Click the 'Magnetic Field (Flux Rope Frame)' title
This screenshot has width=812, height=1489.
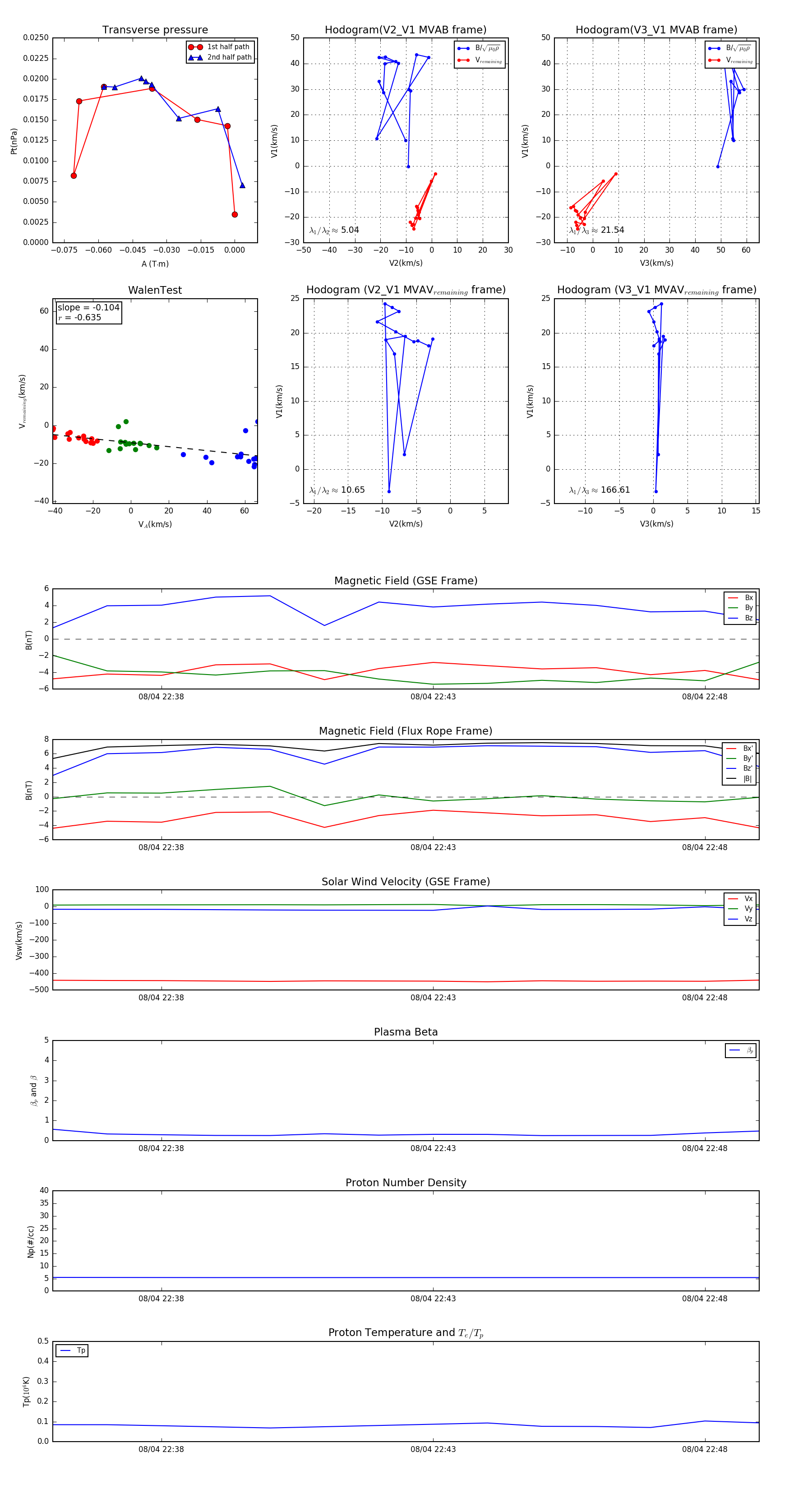coord(406,731)
